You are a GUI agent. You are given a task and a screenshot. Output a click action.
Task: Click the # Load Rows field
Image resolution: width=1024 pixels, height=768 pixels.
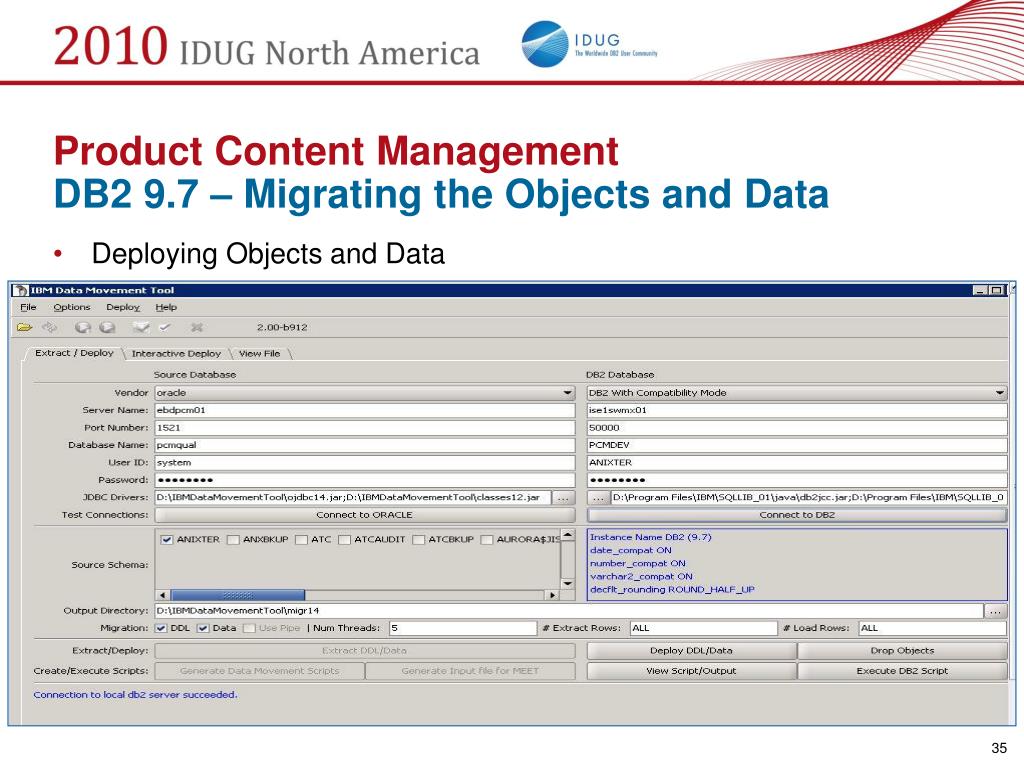point(932,628)
